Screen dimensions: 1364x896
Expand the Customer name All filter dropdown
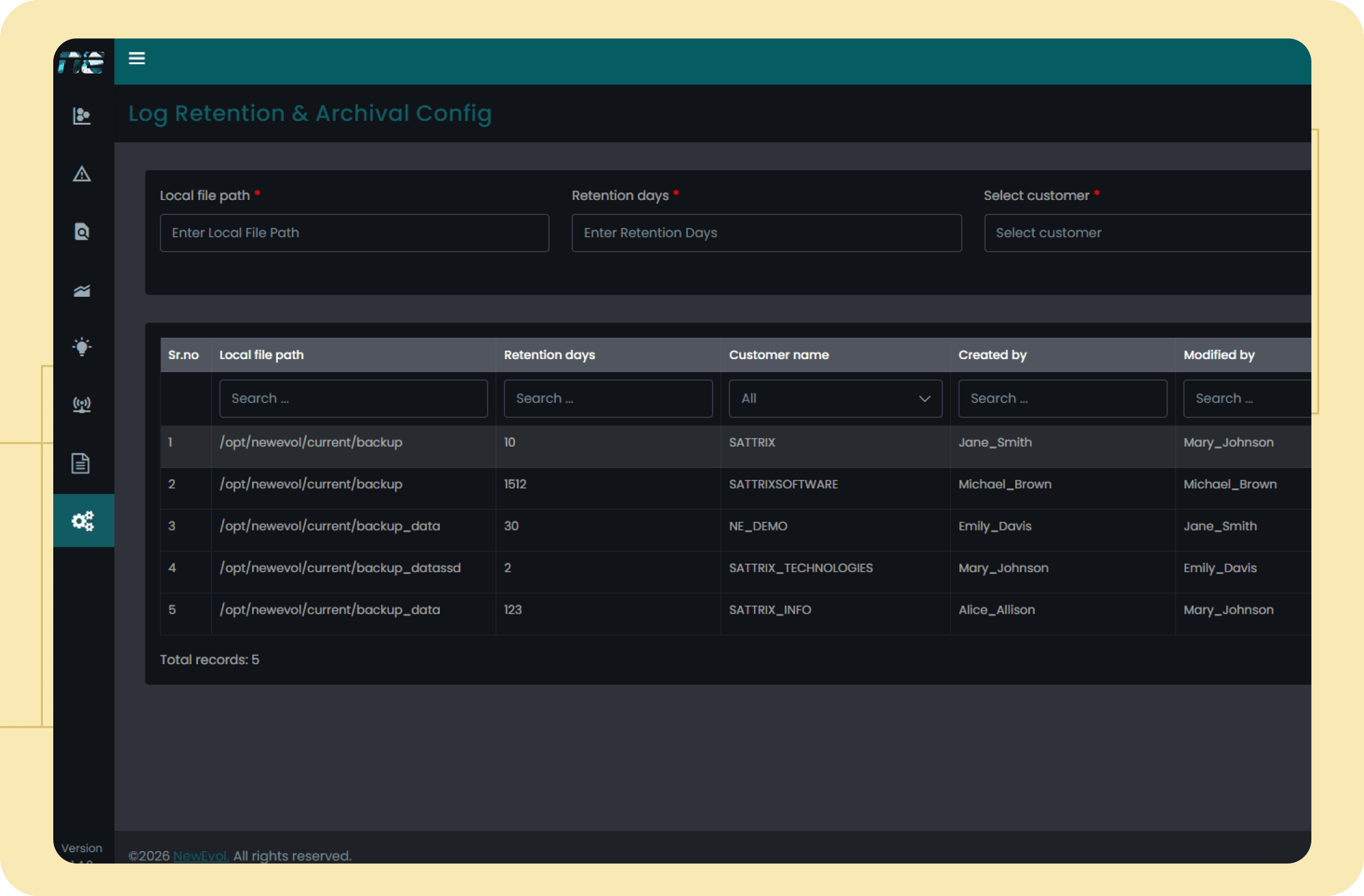point(835,399)
